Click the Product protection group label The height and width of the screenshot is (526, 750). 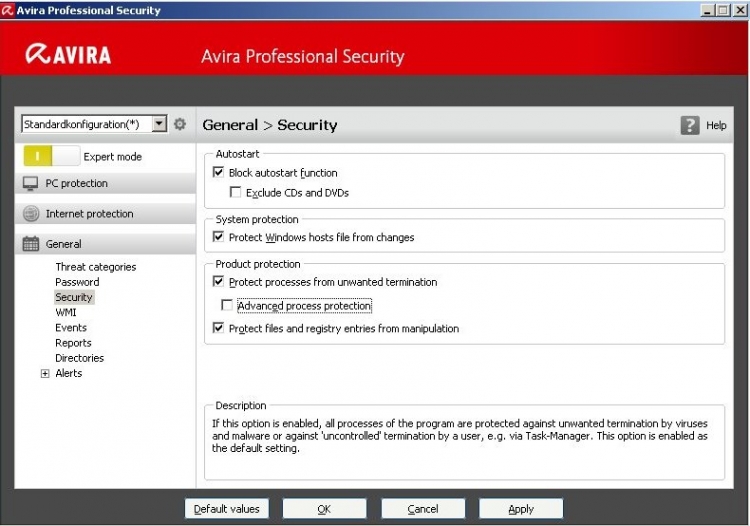coord(258,264)
